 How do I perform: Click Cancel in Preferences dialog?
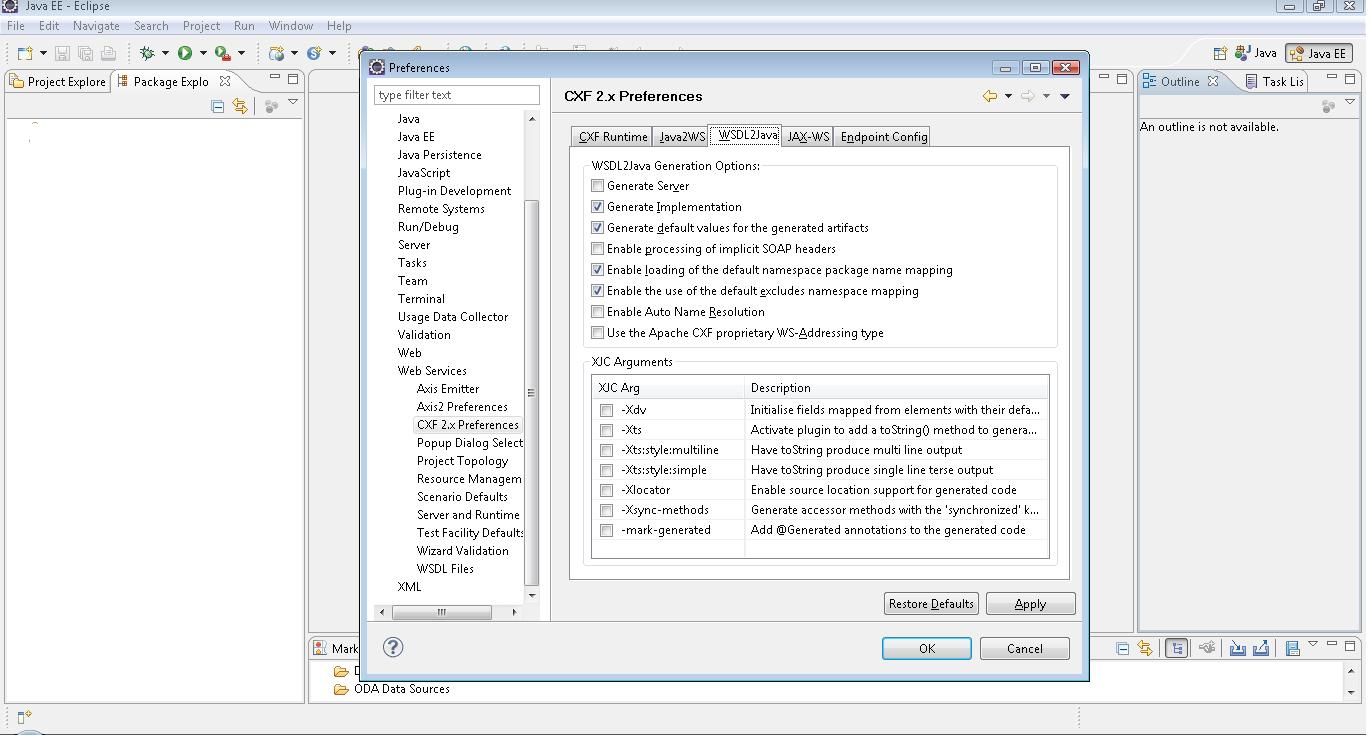pyautogui.click(x=1024, y=649)
